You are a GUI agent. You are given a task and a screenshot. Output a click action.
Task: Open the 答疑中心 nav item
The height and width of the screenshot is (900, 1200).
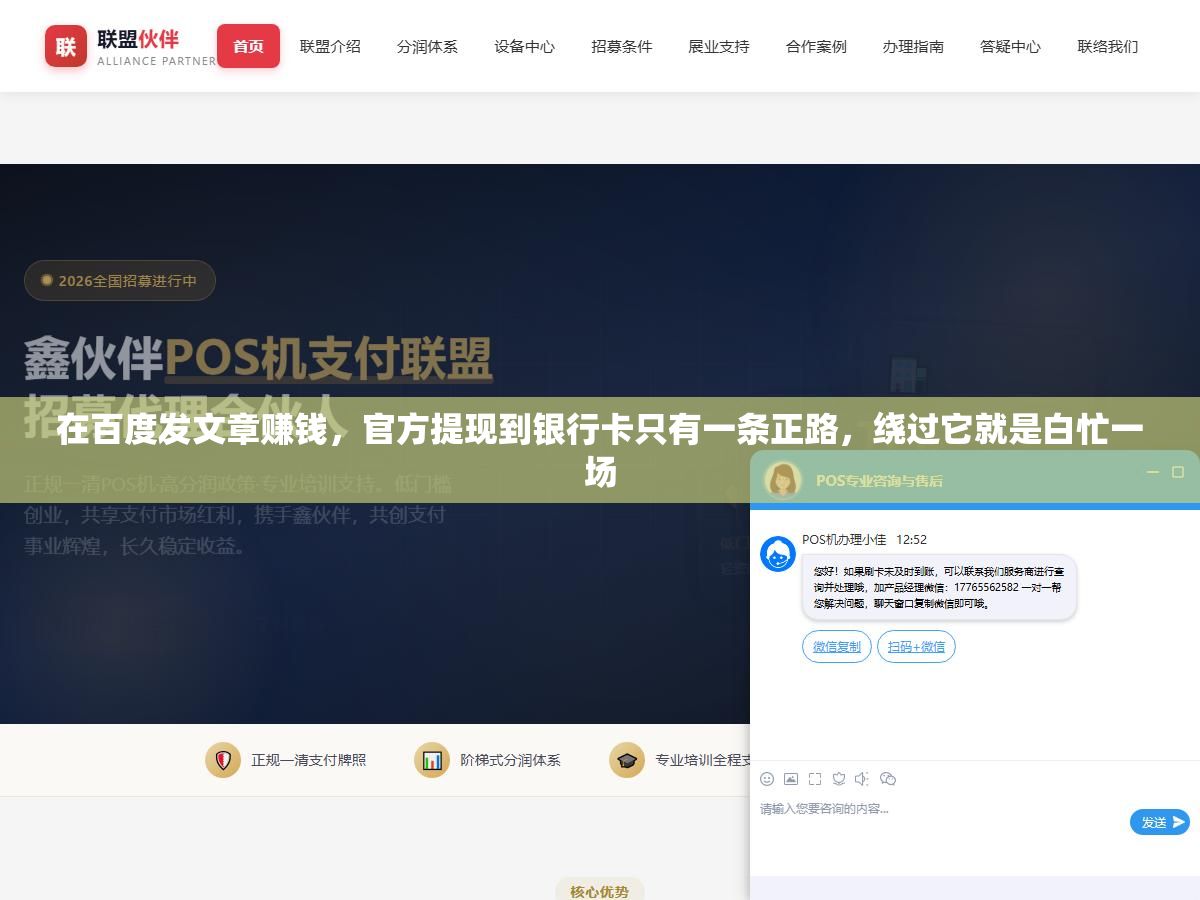(x=1010, y=46)
